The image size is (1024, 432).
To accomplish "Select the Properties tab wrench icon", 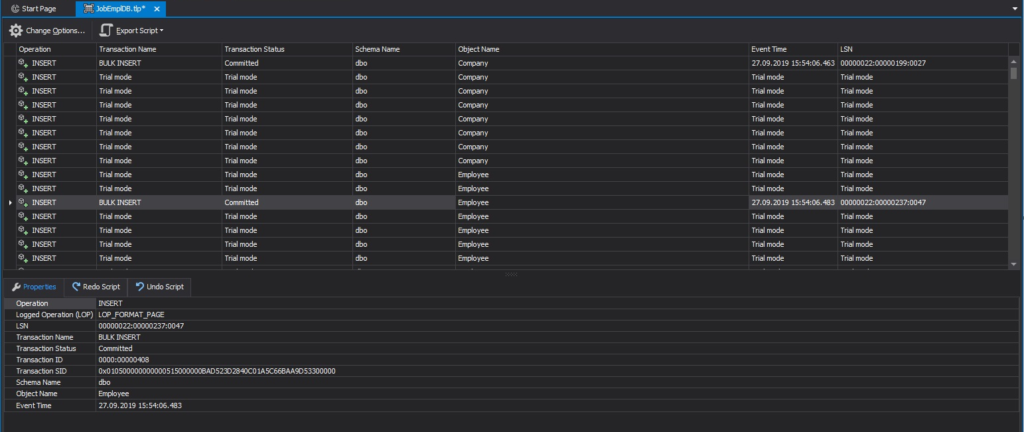I will [16, 286].
